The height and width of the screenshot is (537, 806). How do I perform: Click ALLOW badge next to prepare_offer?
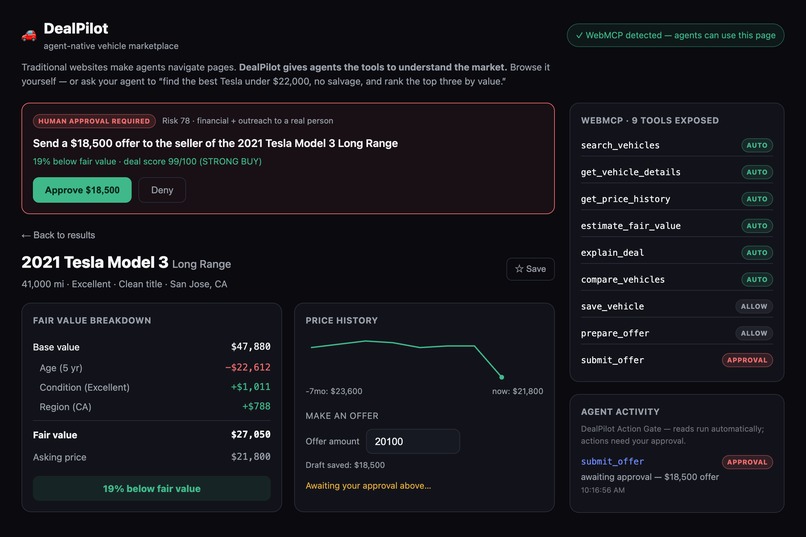tap(754, 333)
